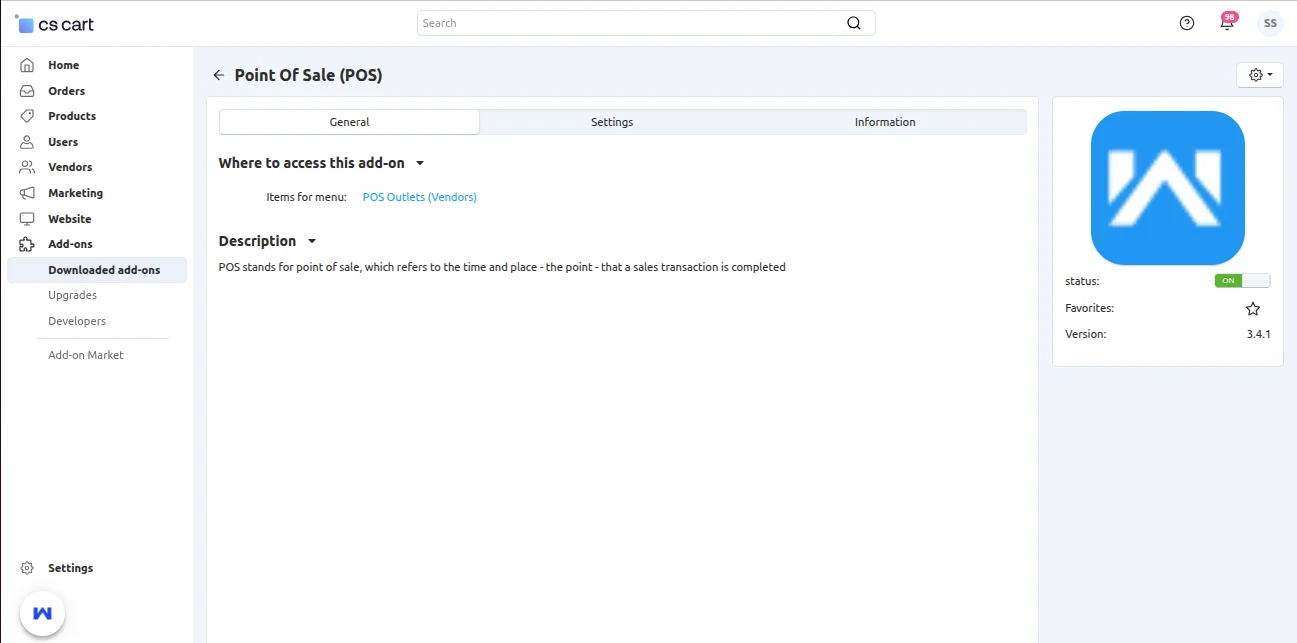Select Developers submenu item
The image size is (1297, 643).
(x=77, y=321)
